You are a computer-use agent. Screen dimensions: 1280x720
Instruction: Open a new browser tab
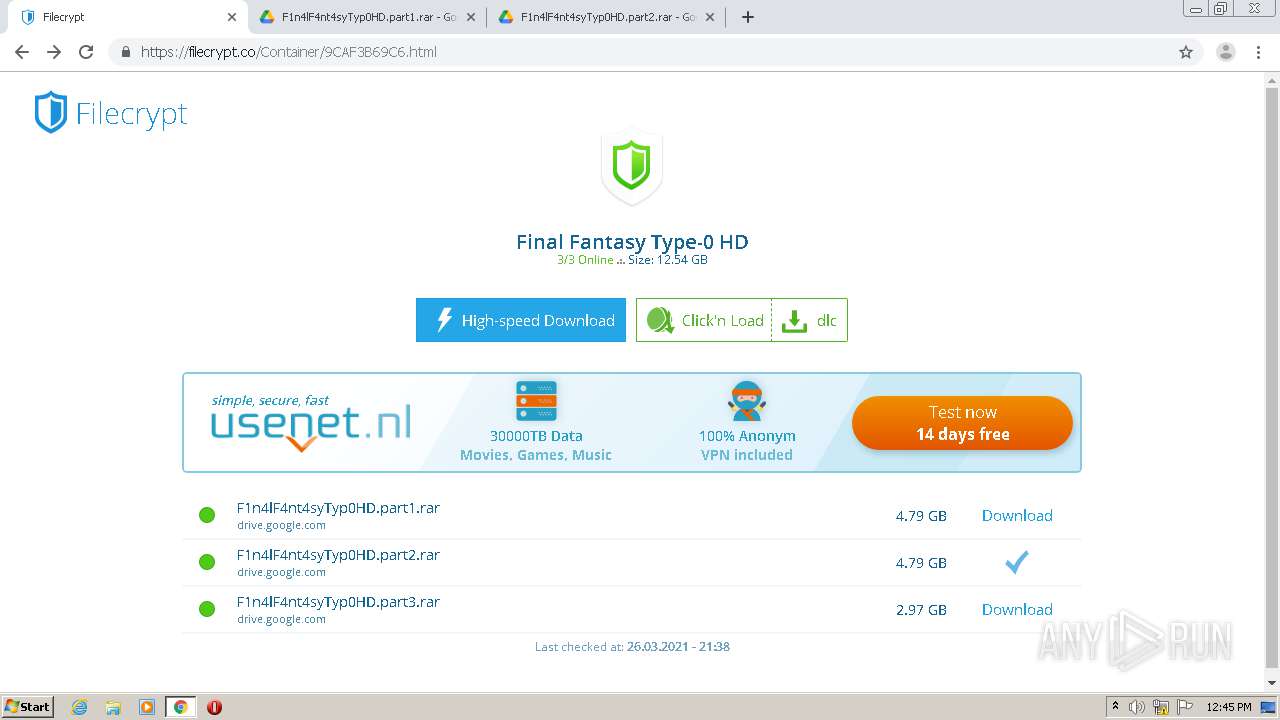click(748, 17)
